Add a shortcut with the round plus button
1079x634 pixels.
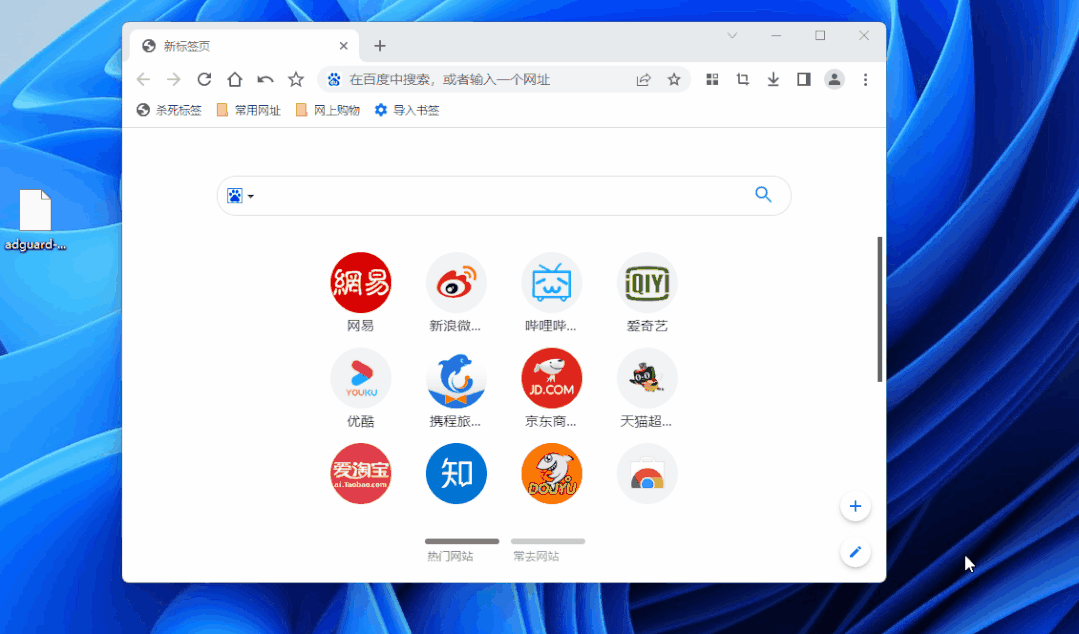click(855, 507)
